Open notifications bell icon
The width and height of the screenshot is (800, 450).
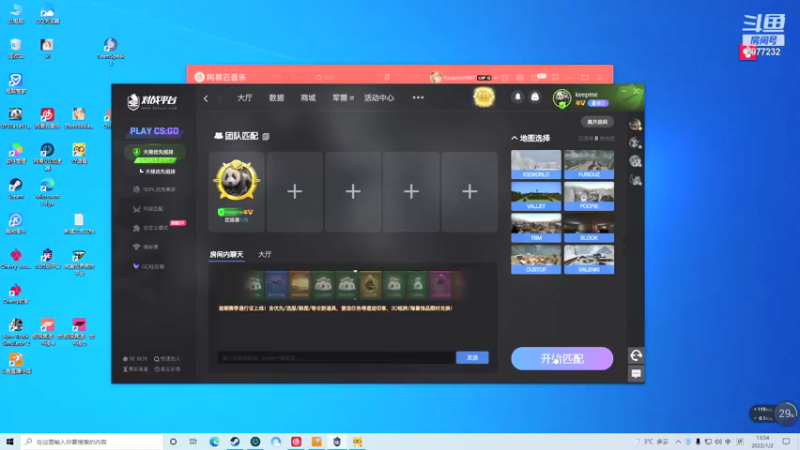tap(517, 97)
